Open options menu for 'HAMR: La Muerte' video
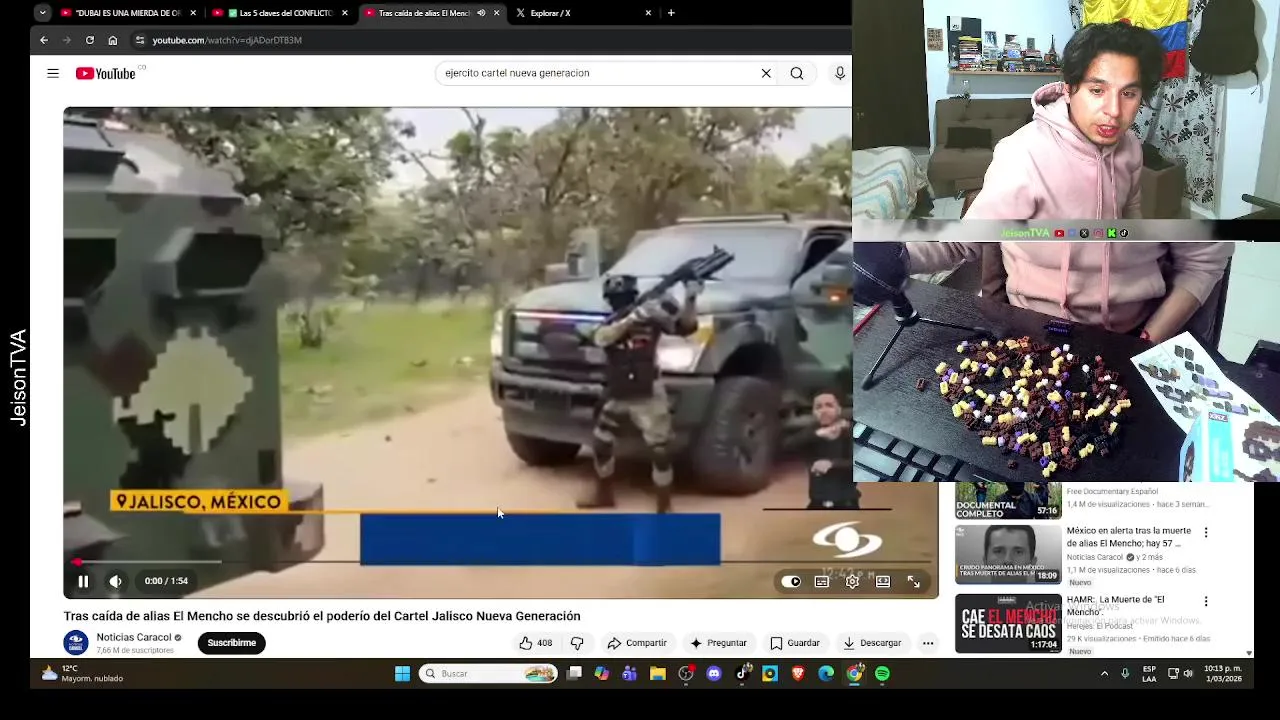1280x720 pixels. [1206, 601]
